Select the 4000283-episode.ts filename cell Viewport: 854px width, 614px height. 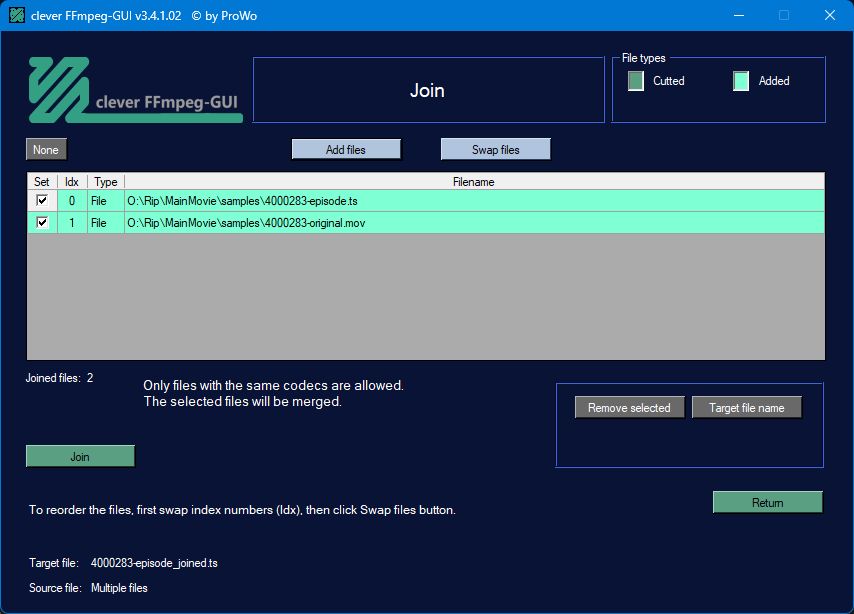tap(474, 200)
